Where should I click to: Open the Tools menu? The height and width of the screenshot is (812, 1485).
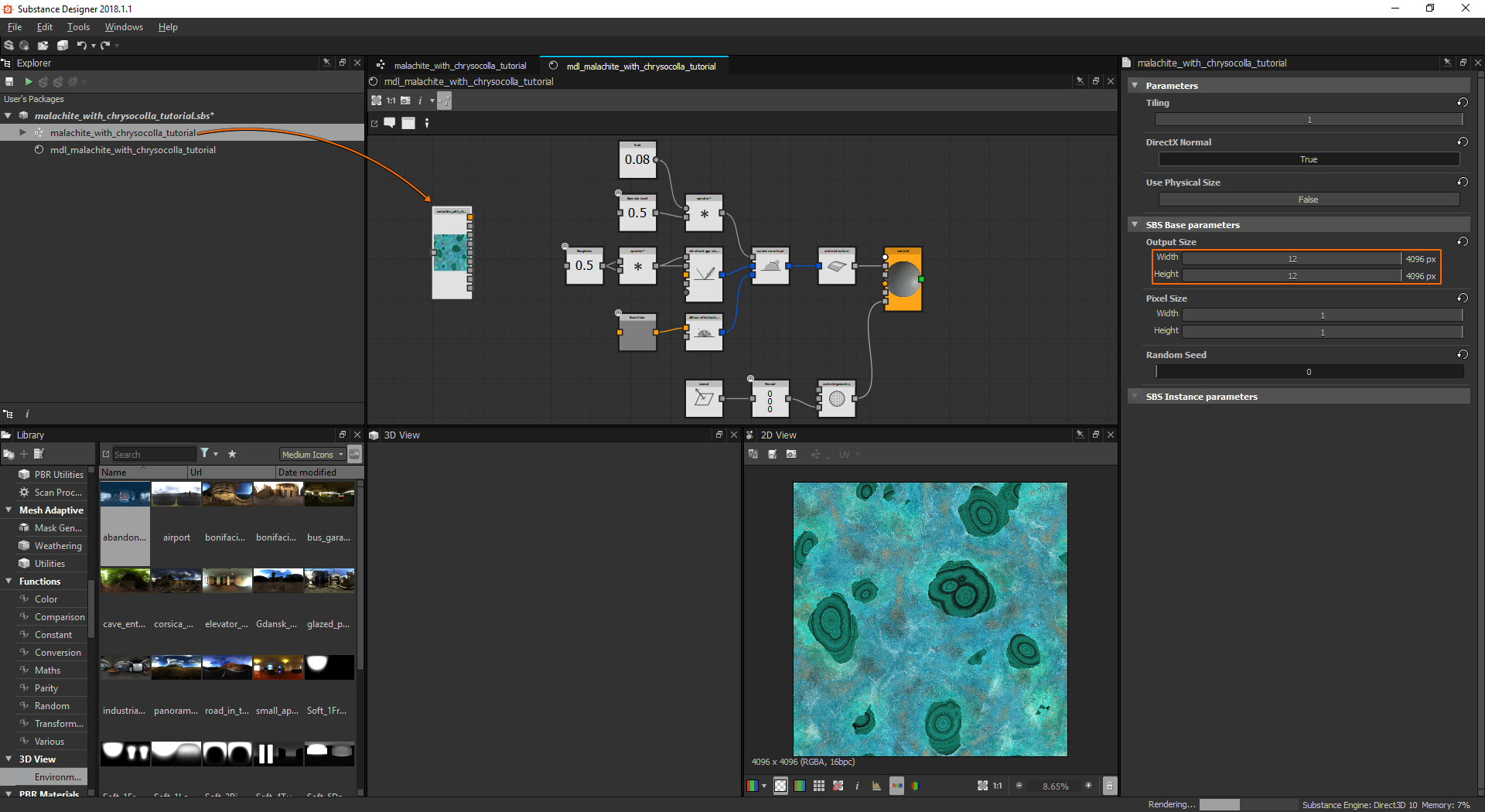[x=78, y=27]
